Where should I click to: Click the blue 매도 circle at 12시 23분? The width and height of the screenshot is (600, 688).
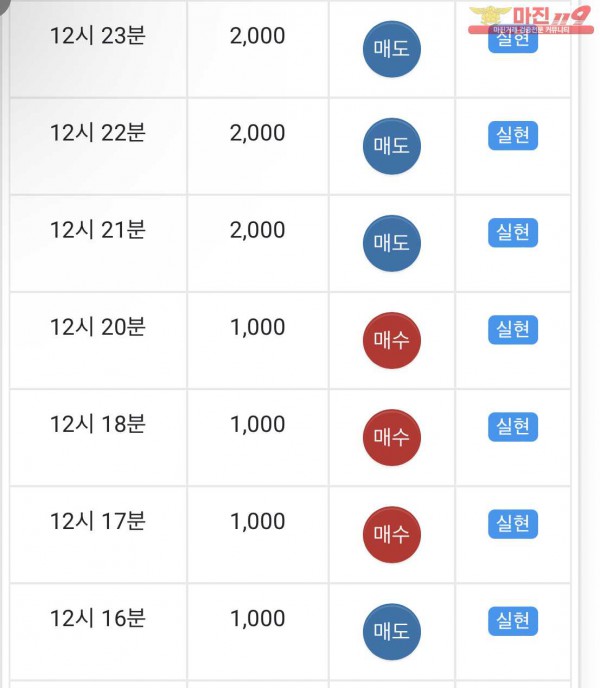click(391, 49)
